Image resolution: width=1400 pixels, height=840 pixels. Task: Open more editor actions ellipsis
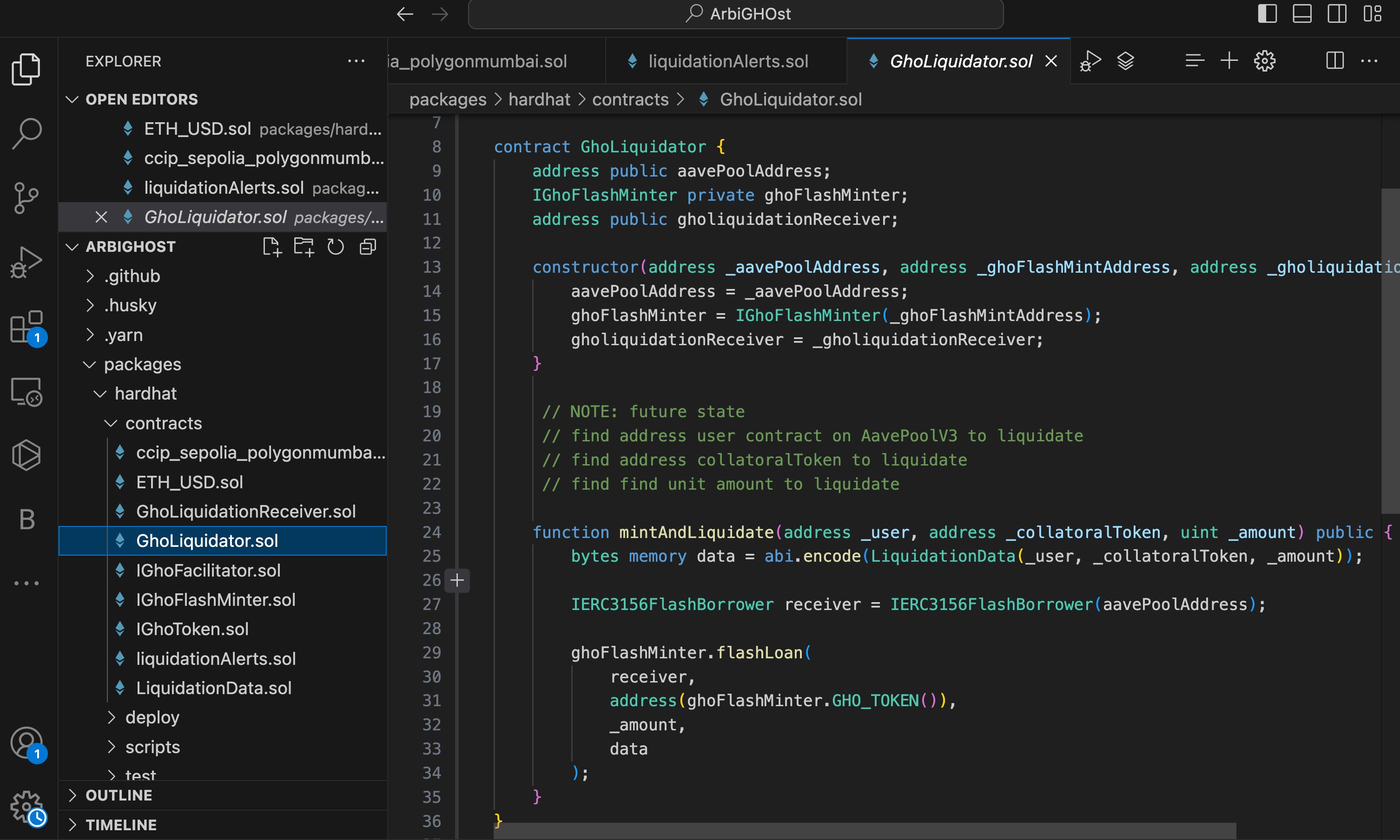pyautogui.click(x=1369, y=60)
